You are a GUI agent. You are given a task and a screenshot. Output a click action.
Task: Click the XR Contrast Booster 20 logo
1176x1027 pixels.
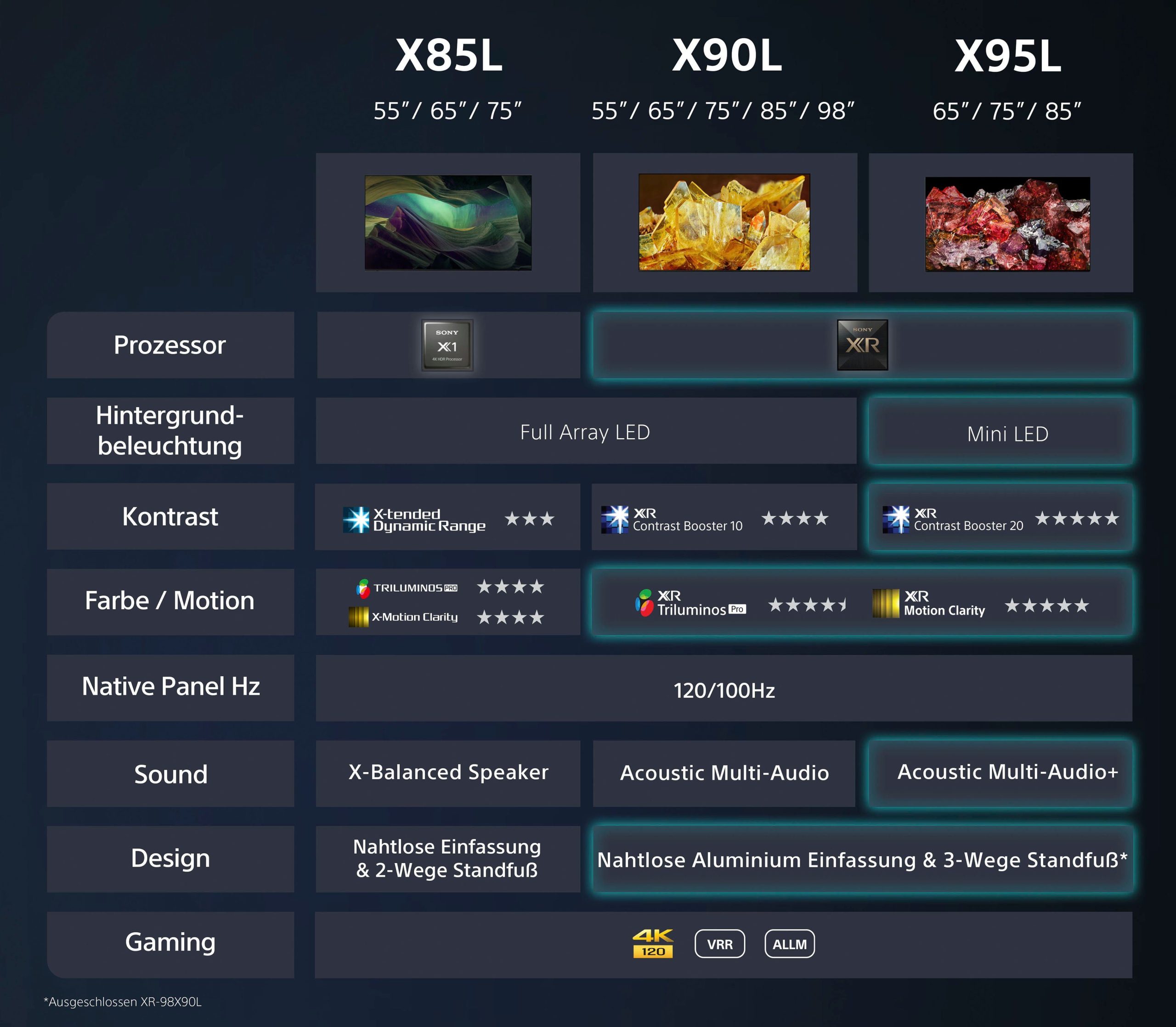click(953, 519)
